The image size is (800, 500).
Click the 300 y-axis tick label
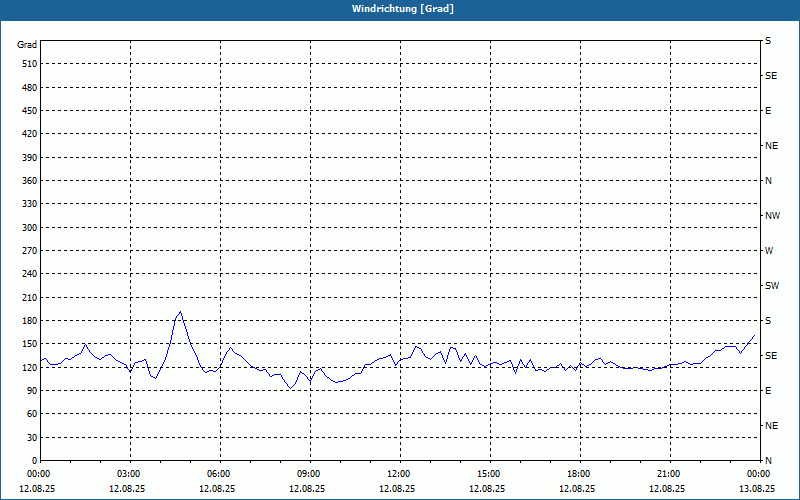tap(30, 228)
